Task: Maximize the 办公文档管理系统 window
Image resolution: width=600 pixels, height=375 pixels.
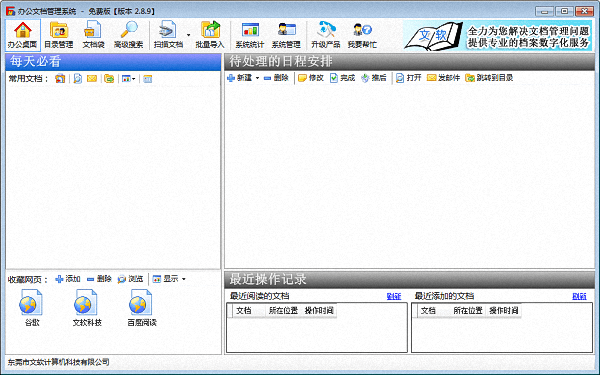Action: pos(564,11)
